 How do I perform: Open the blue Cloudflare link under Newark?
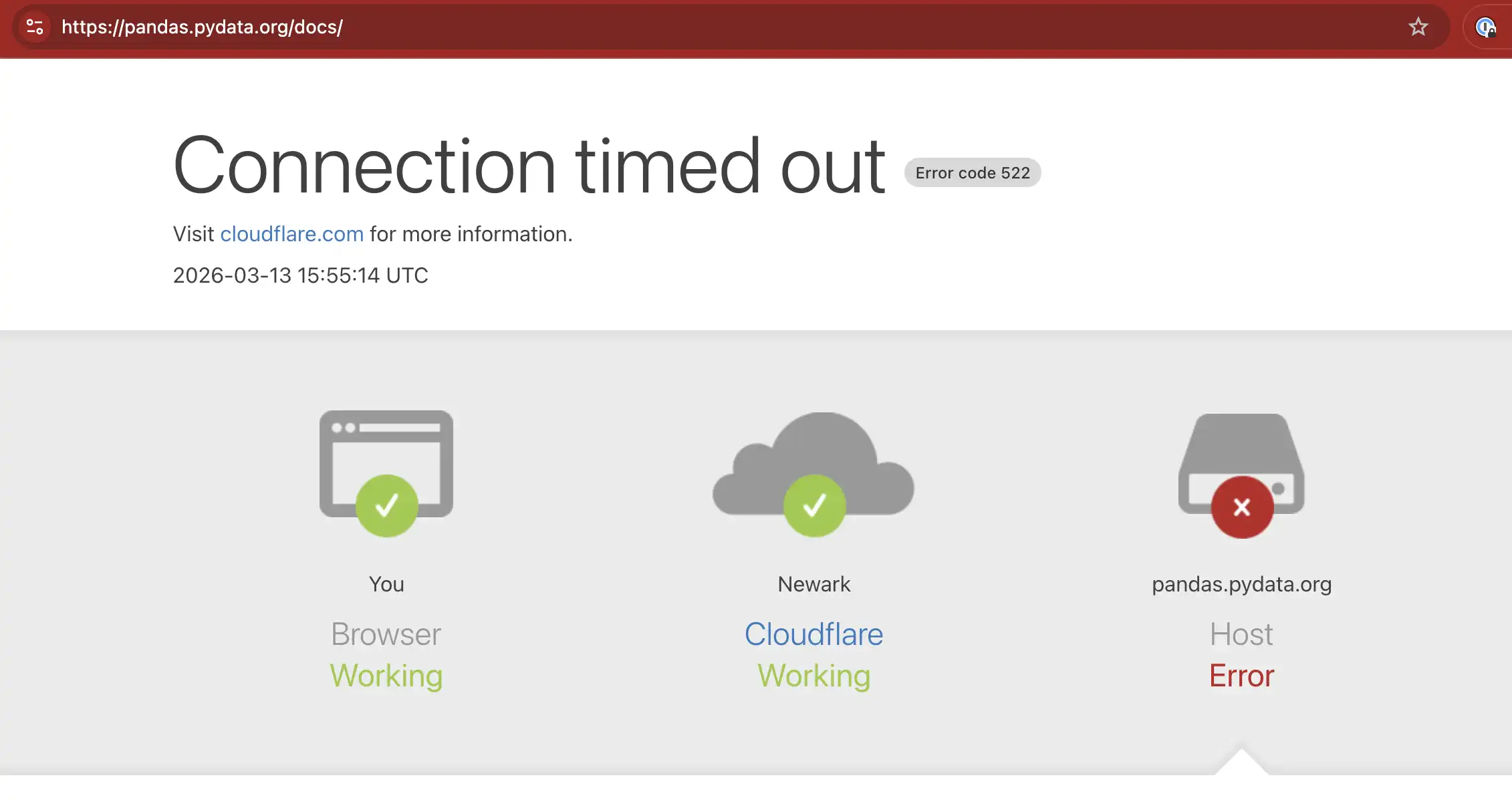click(x=813, y=634)
